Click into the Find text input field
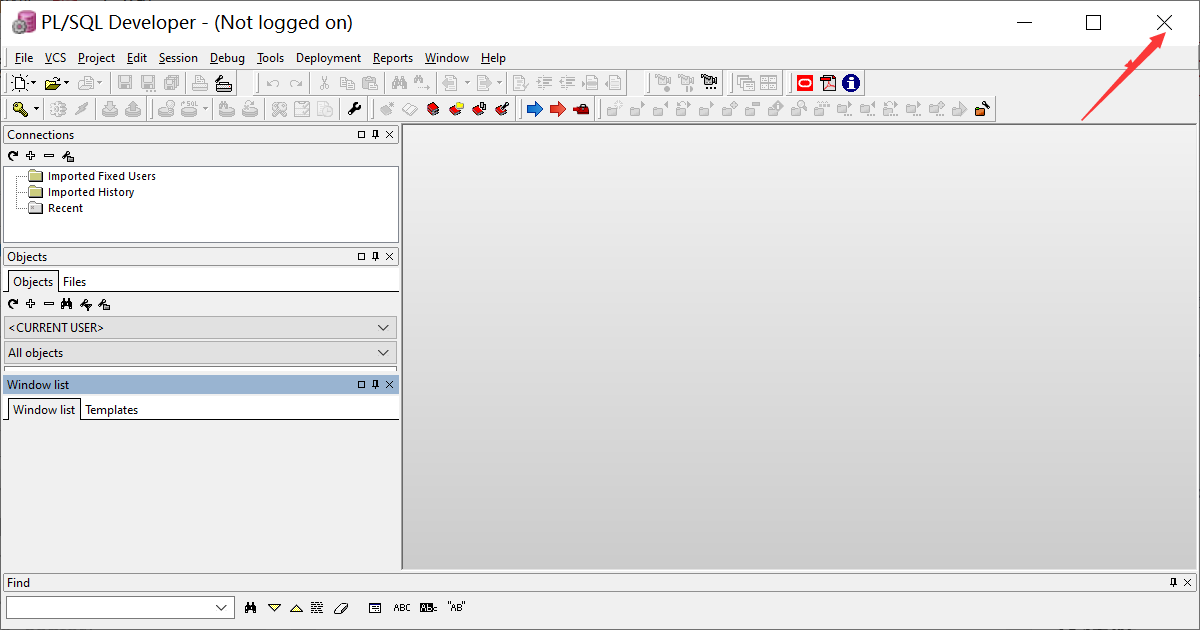 (x=109, y=607)
